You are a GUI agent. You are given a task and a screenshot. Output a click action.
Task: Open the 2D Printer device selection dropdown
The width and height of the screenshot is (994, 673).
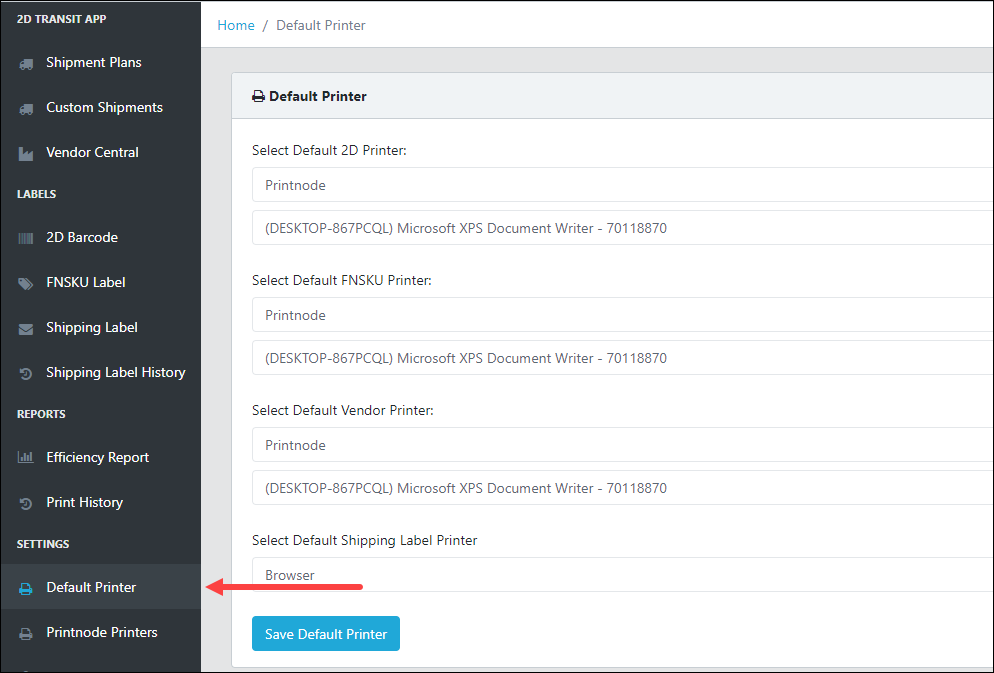(623, 228)
